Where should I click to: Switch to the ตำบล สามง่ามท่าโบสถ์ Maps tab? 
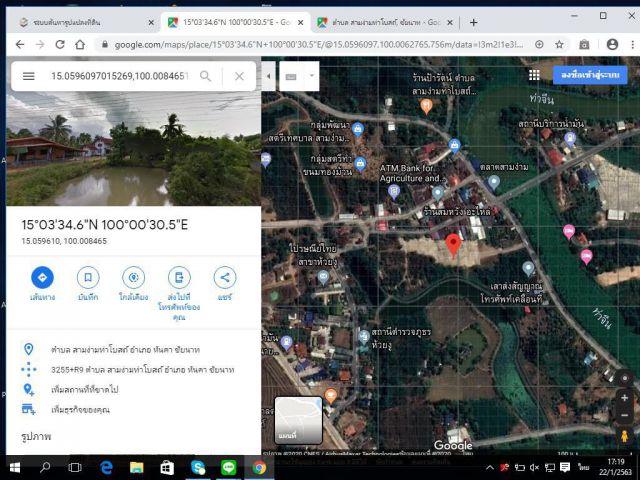pyautogui.click(x=384, y=22)
